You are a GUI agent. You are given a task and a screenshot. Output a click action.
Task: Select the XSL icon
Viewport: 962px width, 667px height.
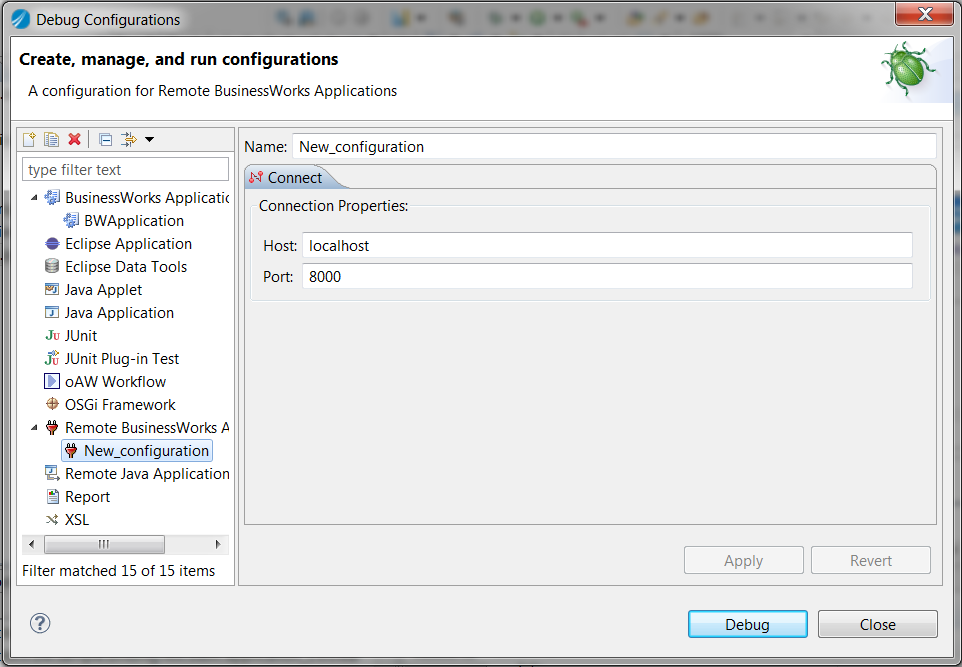click(x=52, y=520)
